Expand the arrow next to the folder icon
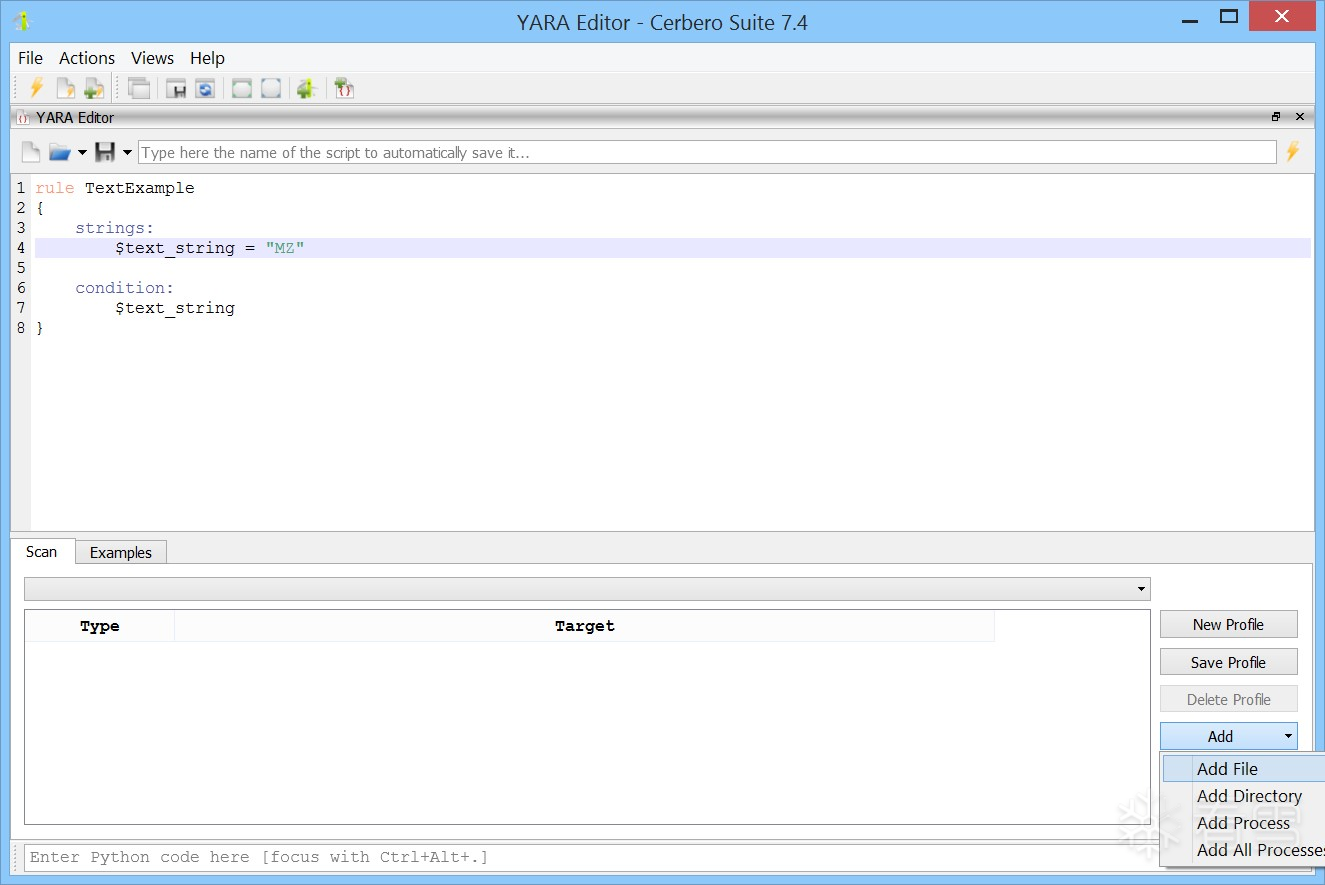This screenshot has height=885, width=1325. coord(82,153)
